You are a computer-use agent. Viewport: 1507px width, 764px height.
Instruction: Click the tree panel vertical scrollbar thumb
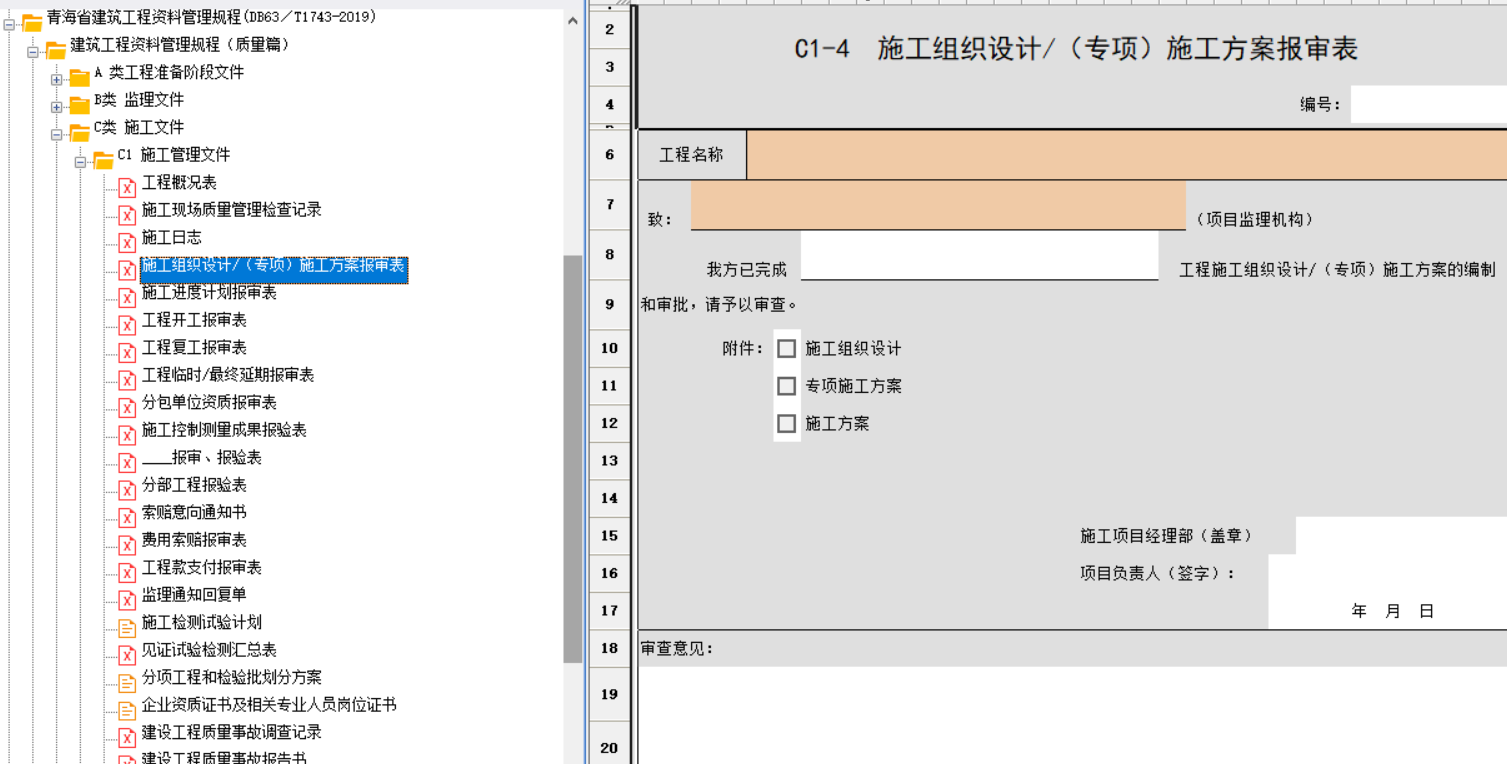coord(572,459)
